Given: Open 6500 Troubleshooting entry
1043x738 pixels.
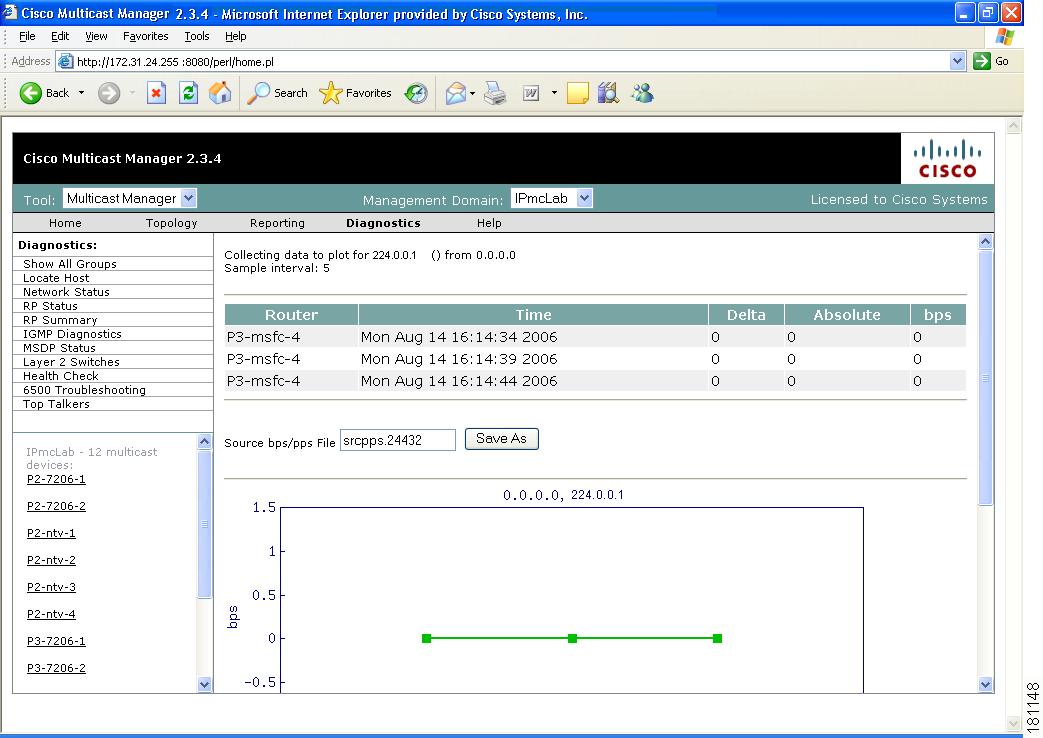Looking at the screenshot, I should (84, 390).
